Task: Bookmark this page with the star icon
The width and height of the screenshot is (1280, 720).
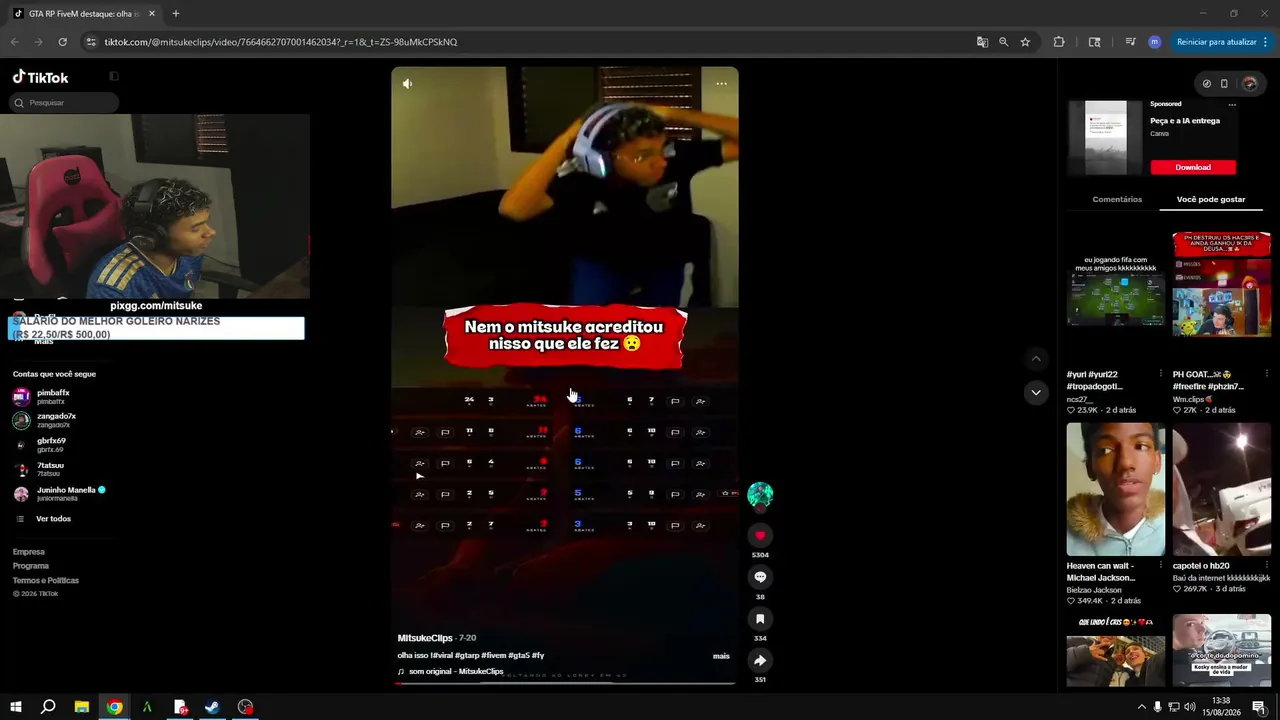Action: pyautogui.click(x=1025, y=42)
